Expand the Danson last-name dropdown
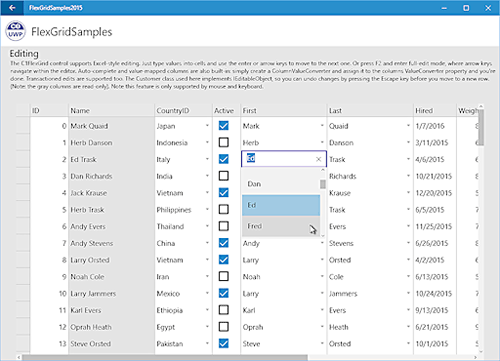Viewport: 500px width, 361px height. point(408,143)
